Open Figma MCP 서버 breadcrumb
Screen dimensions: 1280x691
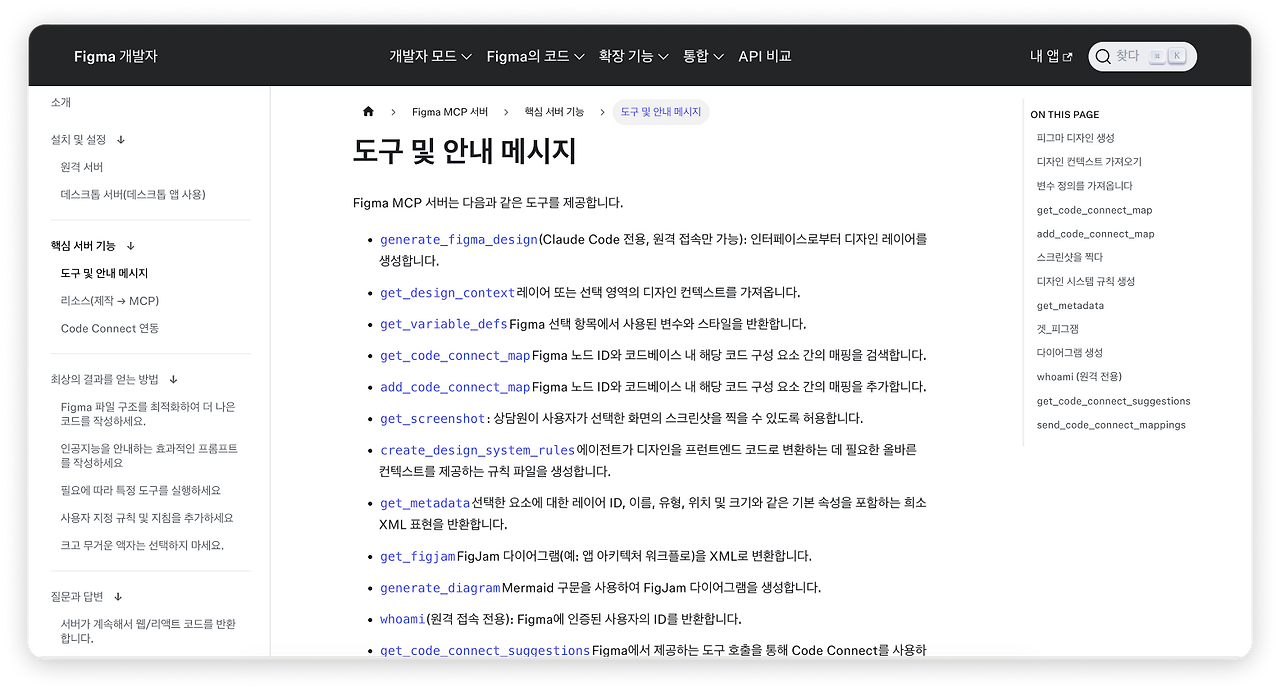pyautogui.click(x=450, y=112)
